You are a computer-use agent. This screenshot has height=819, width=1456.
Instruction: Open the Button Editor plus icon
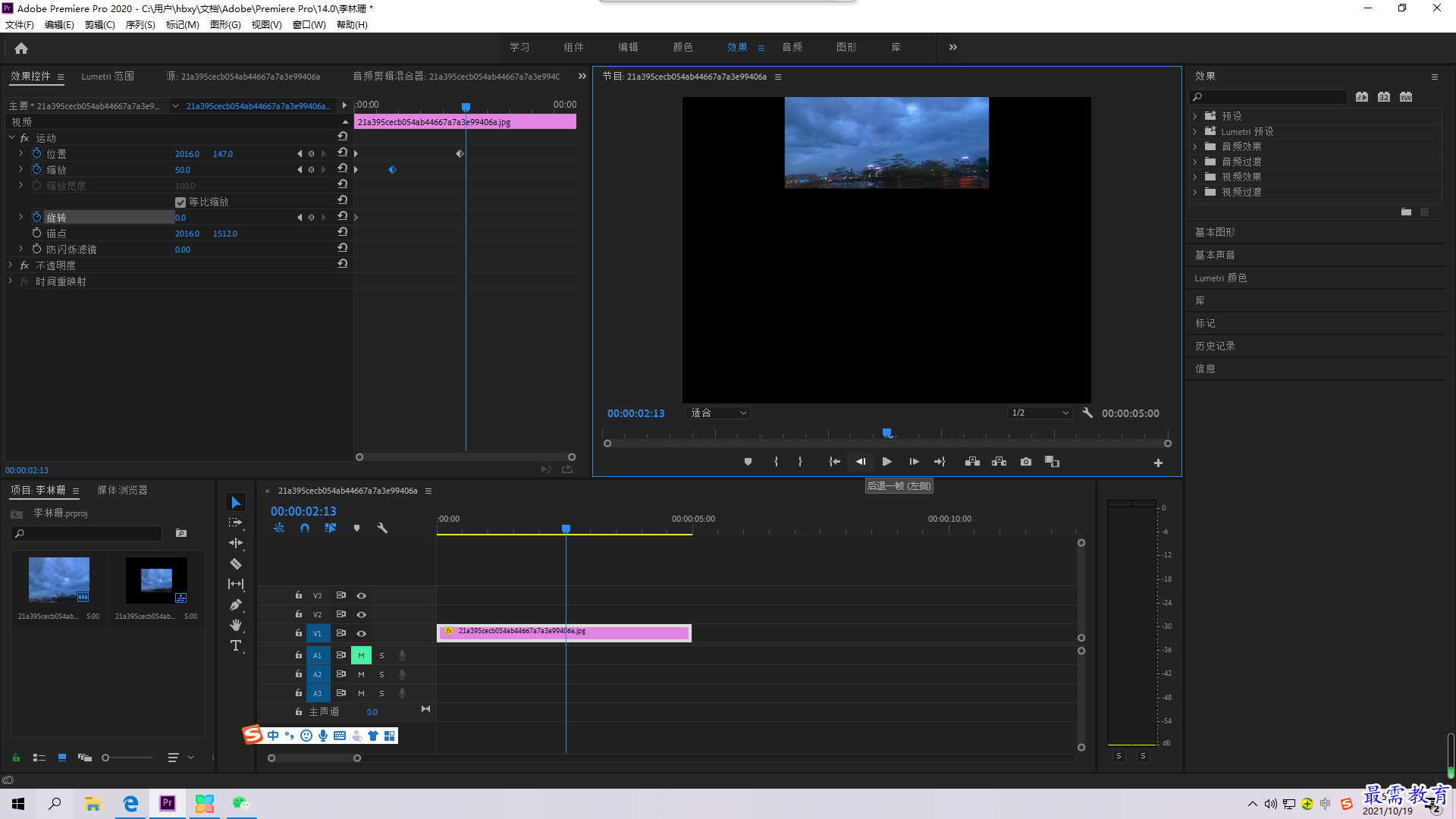[x=1158, y=463]
